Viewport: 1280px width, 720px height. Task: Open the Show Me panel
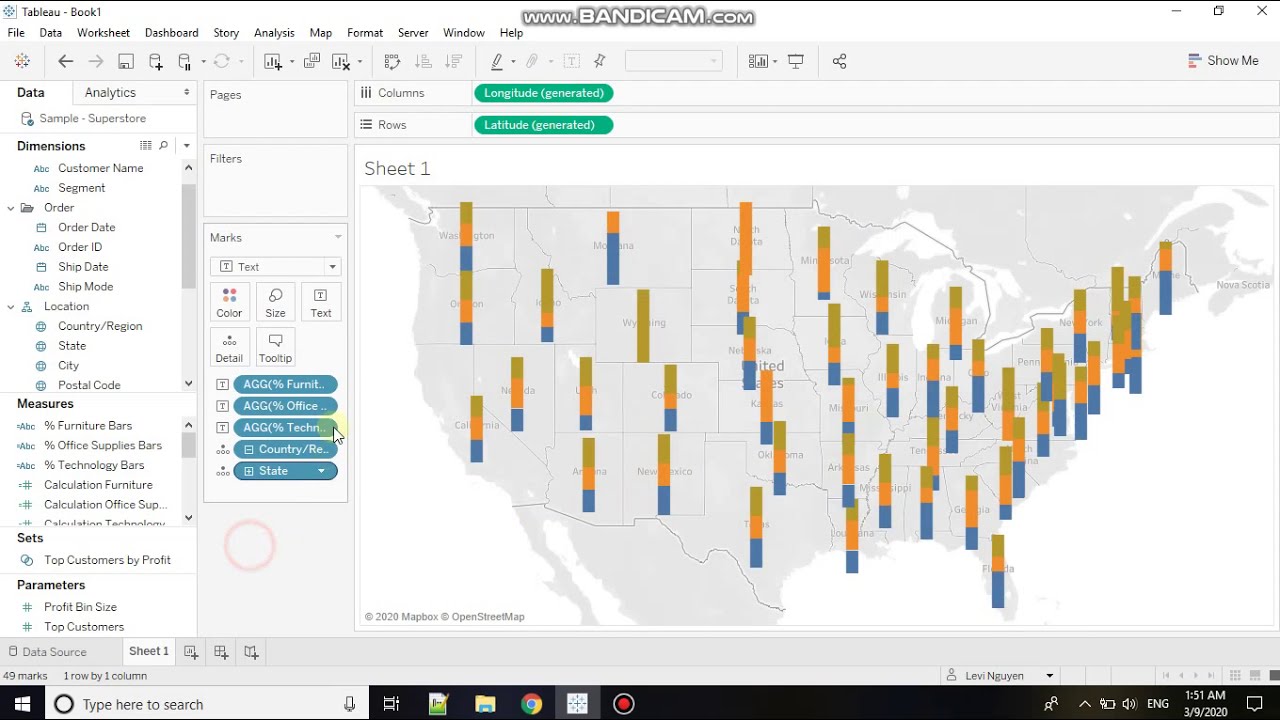point(1223,61)
